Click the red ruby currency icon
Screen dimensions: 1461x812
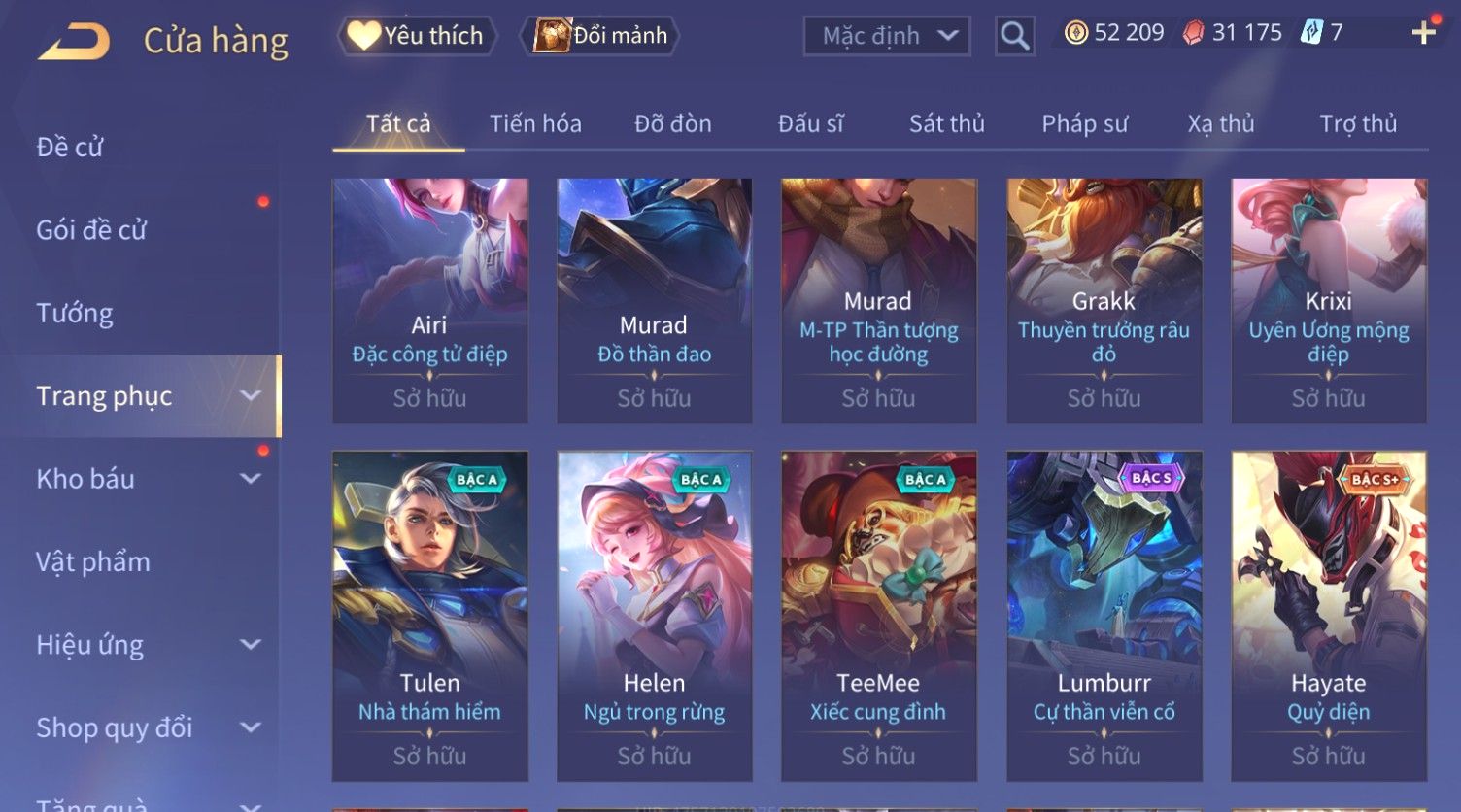tap(1194, 33)
